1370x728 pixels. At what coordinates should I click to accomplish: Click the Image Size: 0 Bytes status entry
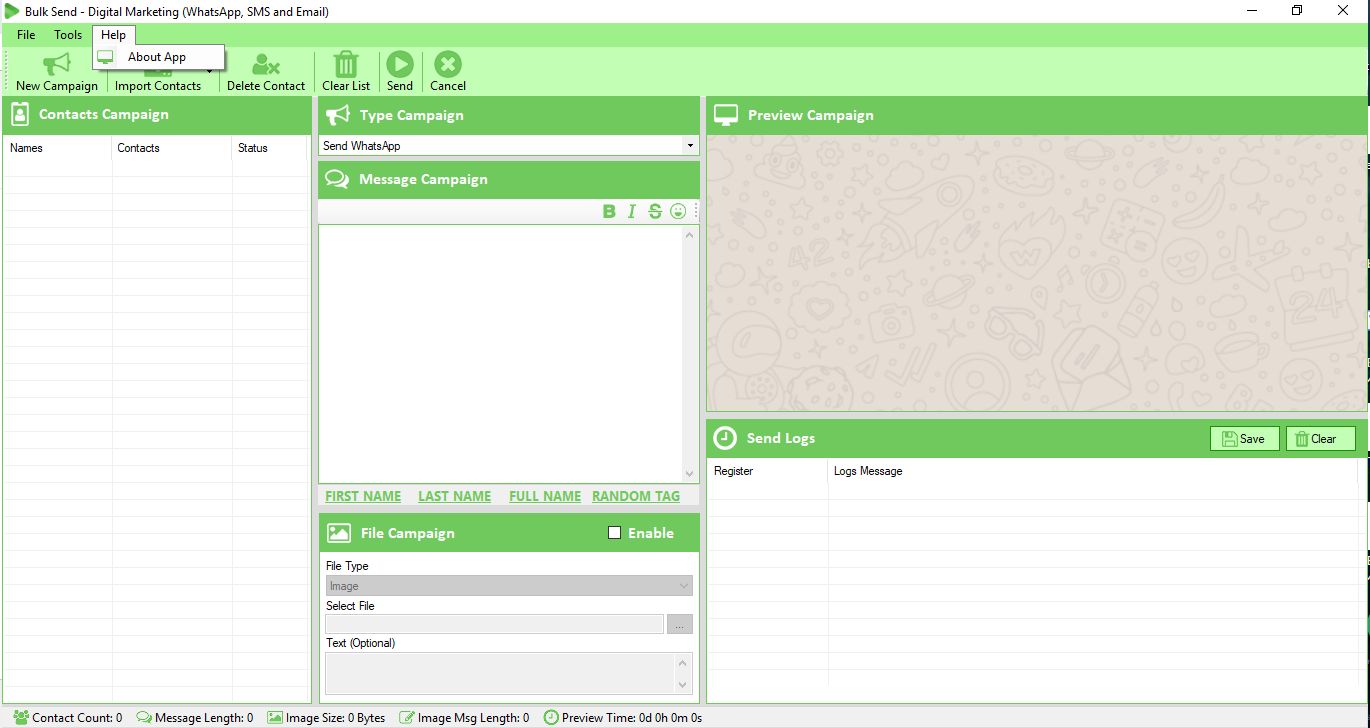(326, 718)
